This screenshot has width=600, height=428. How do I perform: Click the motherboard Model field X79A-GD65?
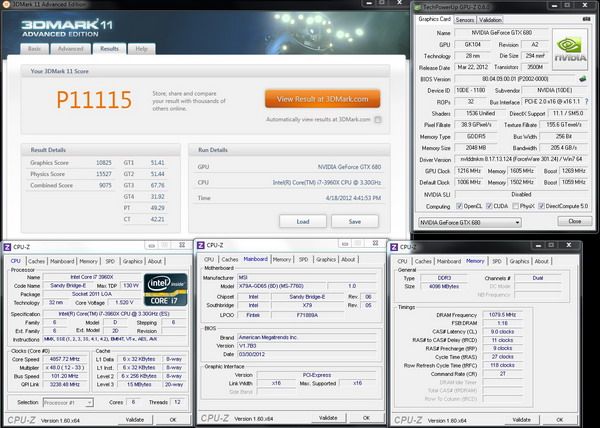(x=282, y=286)
